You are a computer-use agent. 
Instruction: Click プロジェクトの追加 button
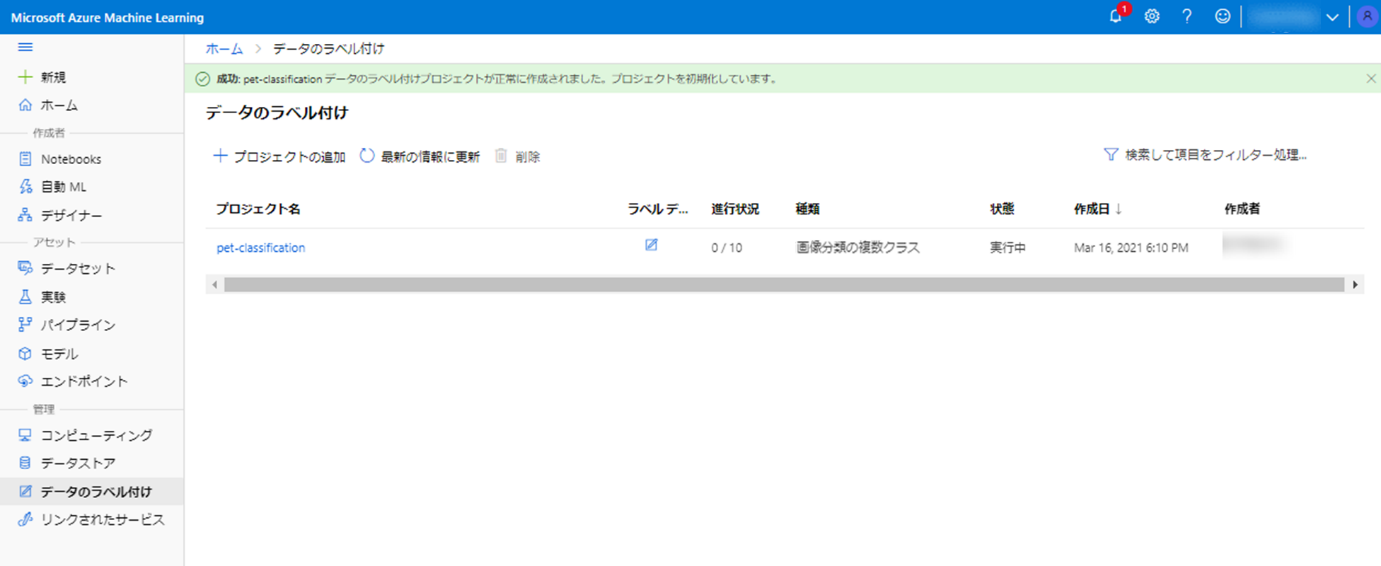(280, 156)
